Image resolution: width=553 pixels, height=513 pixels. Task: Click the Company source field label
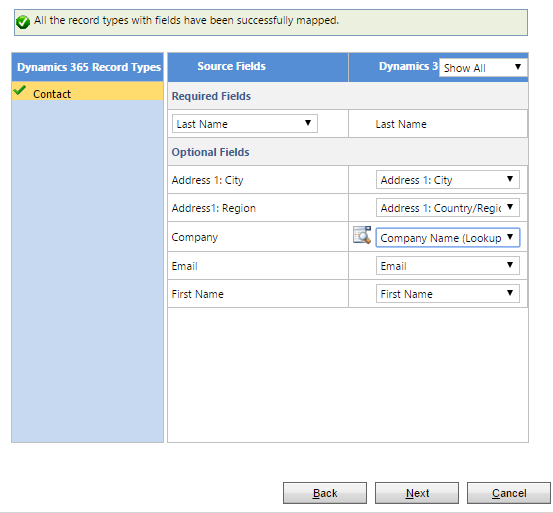click(195, 238)
